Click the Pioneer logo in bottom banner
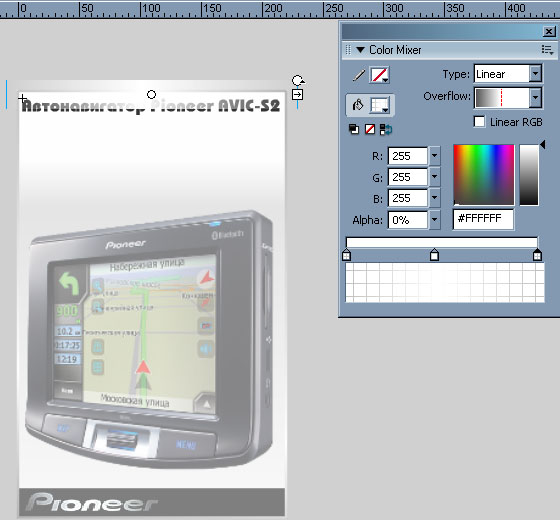Viewport: 560px width, 520px height. pos(91,502)
